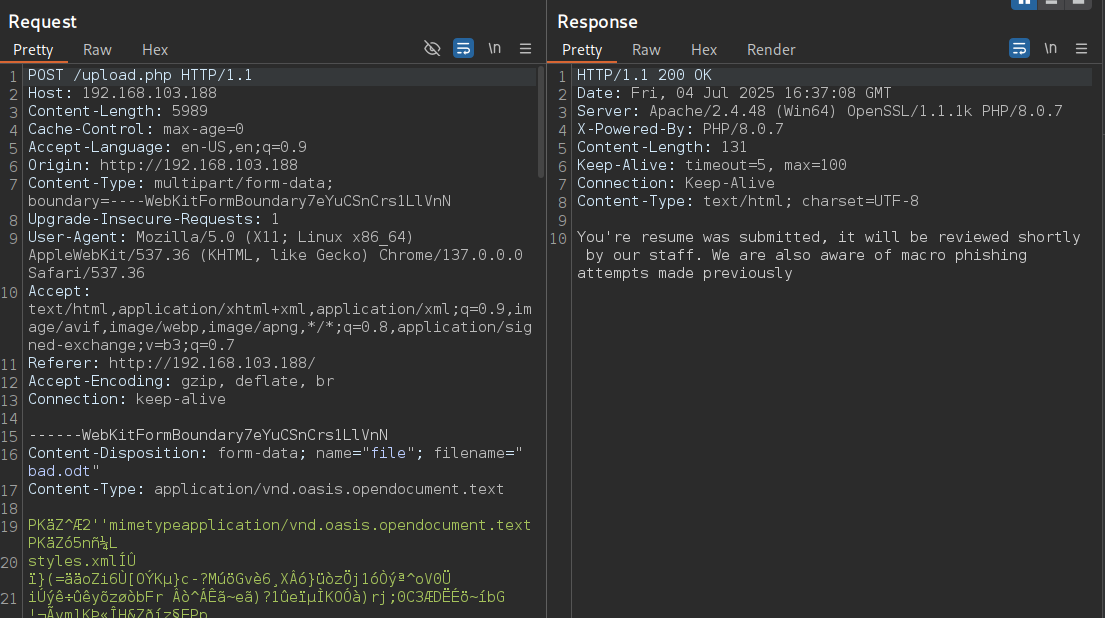This screenshot has width=1105, height=618.
Task: Click the 'HTTP/1.1 200 OK' status line
Action: pyautogui.click(x=644, y=75)
